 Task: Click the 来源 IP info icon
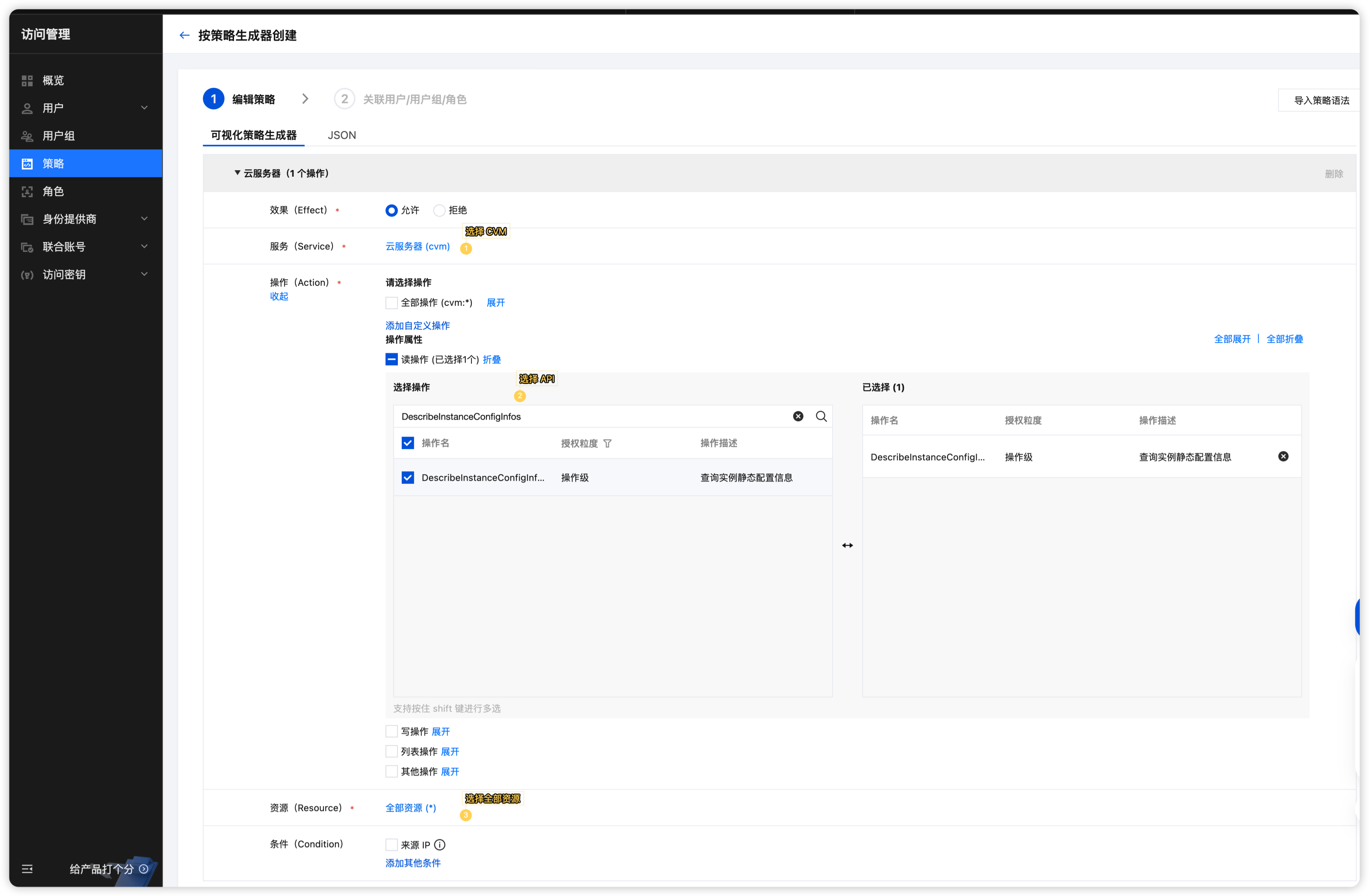439,845
